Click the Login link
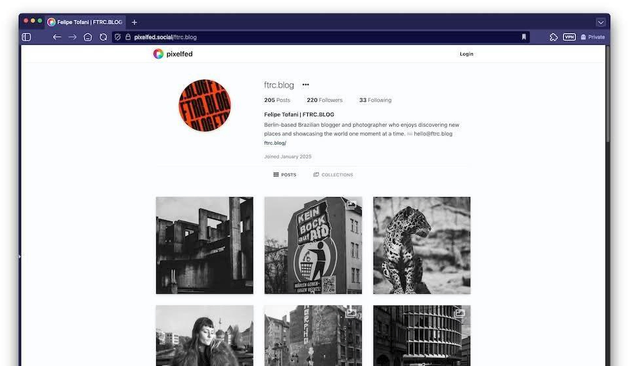Image resolution: width=630 pixels, height=366 pixels. (466, 54)
